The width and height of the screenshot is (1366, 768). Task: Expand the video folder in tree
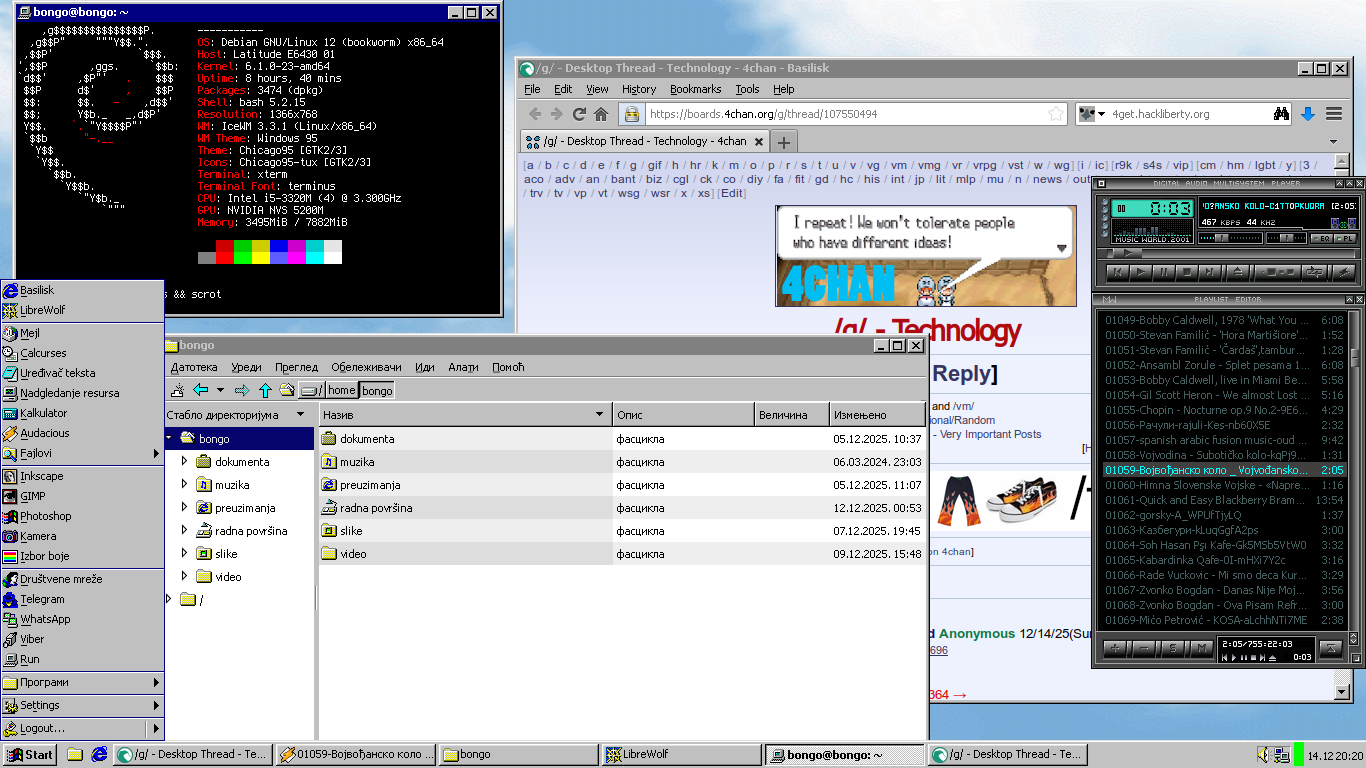click(184, 577)
